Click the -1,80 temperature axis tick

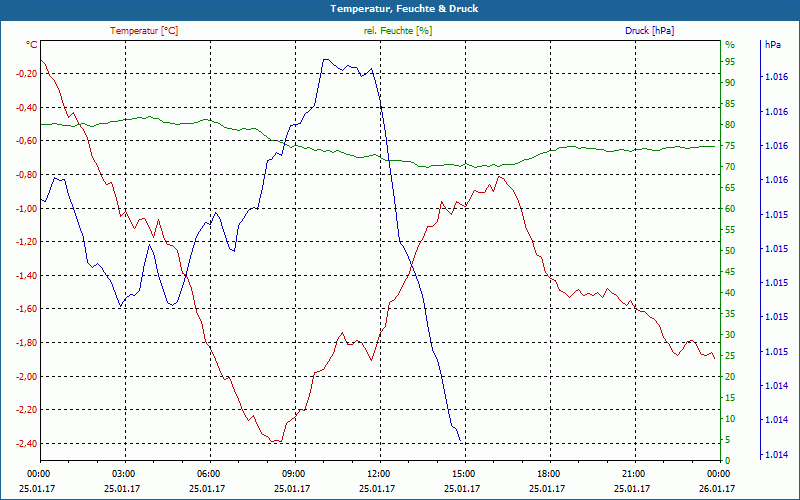27,342
